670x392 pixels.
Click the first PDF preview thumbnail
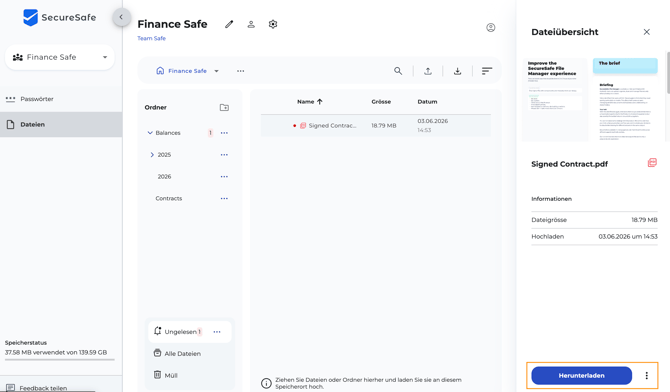tap(555, 99)
